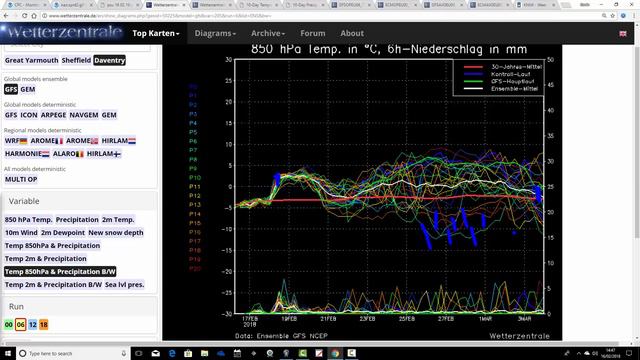Viewport: 640px width, 360px height.
Task: Select HIRLAM model with Dutch flag
Action: [x=118, y=141]
